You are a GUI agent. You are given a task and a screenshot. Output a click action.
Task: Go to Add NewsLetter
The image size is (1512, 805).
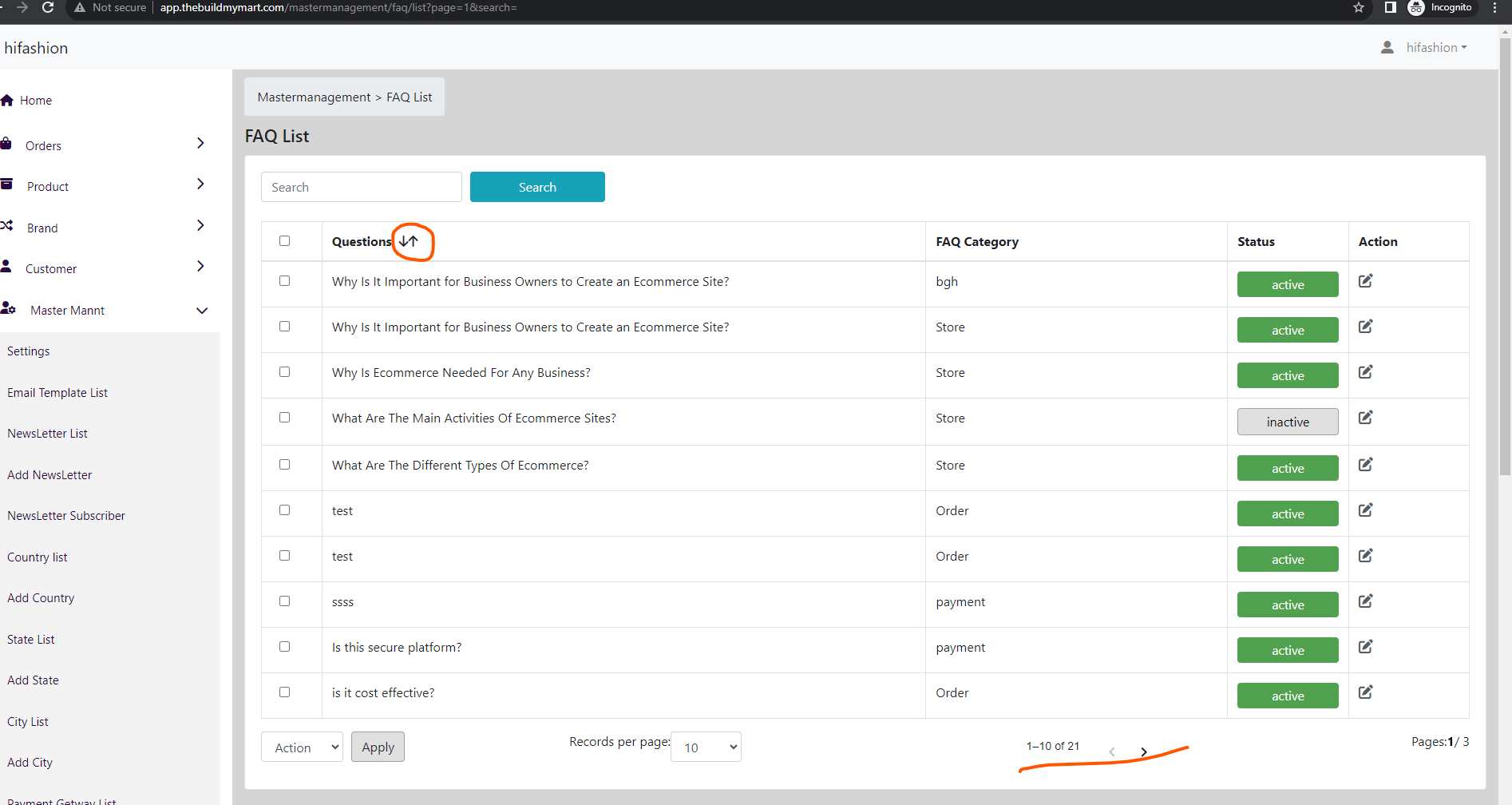click(x=49, y=475)
